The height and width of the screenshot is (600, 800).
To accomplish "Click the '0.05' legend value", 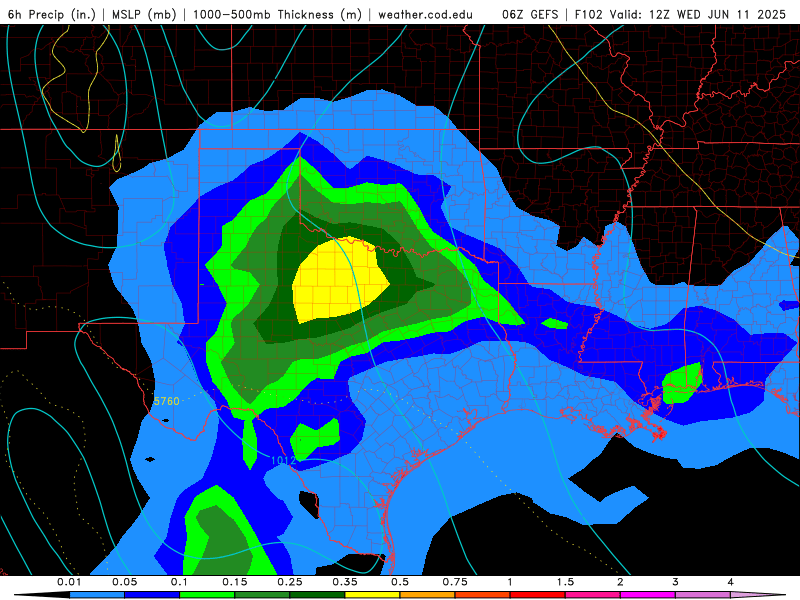I will coord(124,582).
